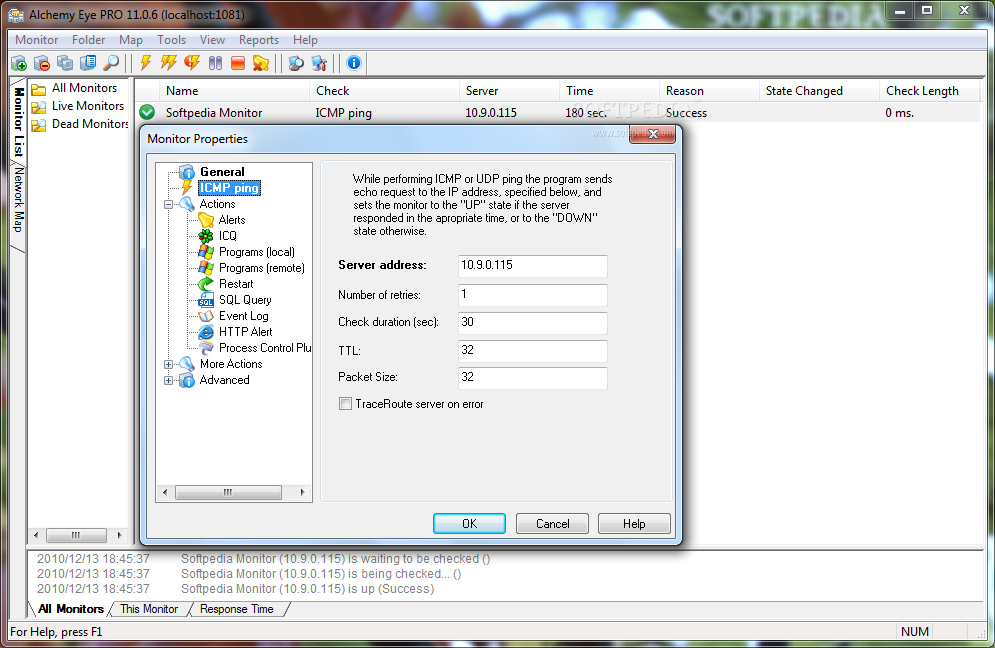Click the Check duration field
The image size is (995, 648).
pos(532,322)
